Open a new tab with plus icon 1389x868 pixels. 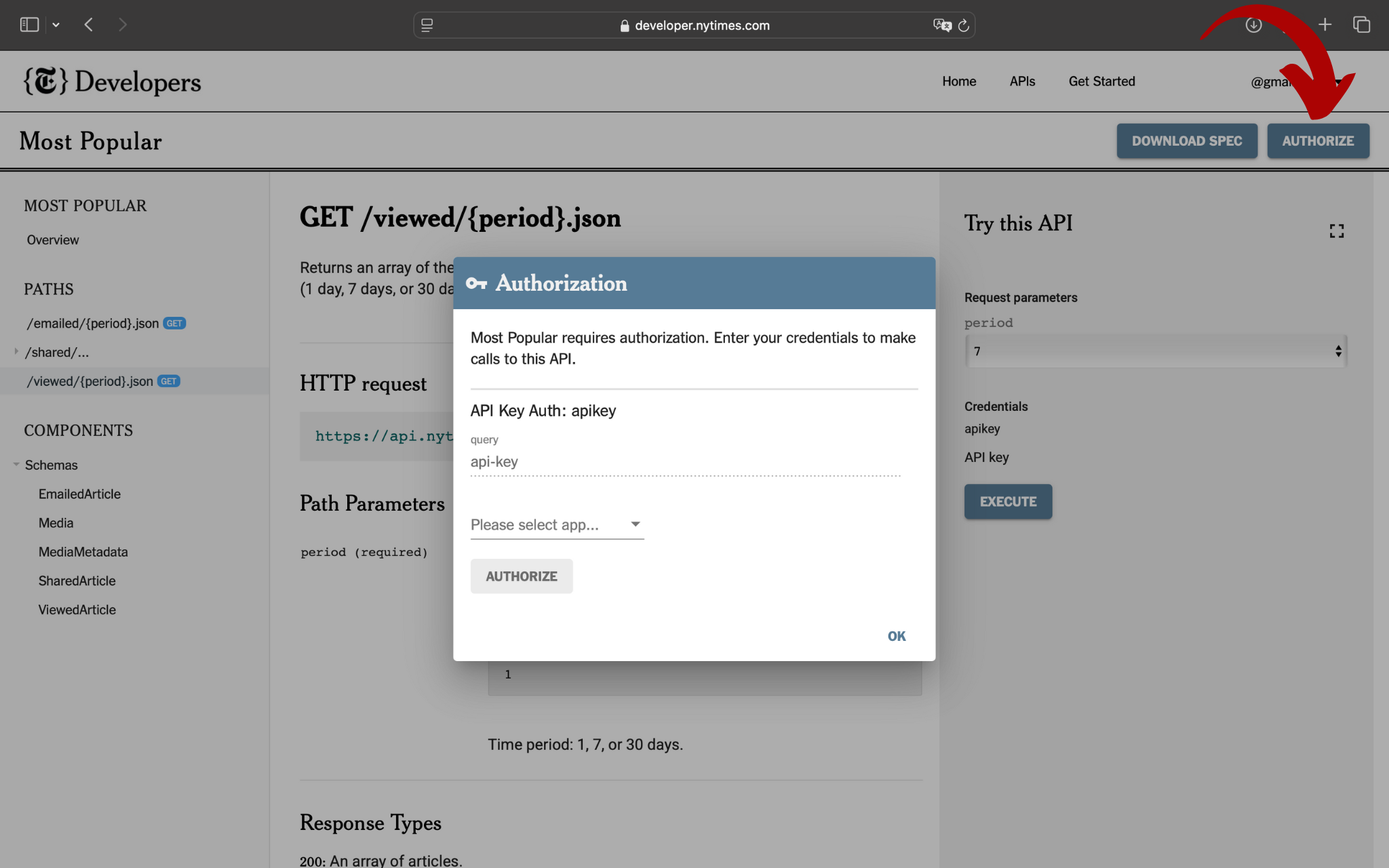coord(1325,25)
